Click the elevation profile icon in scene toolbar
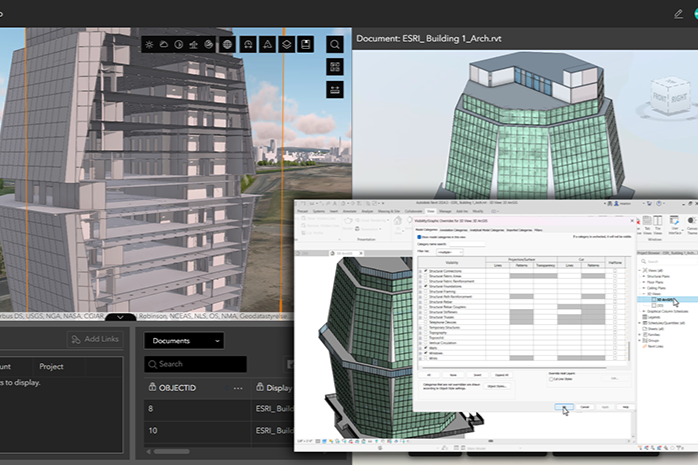Screen dimensions: 698x465 (193, 44)
